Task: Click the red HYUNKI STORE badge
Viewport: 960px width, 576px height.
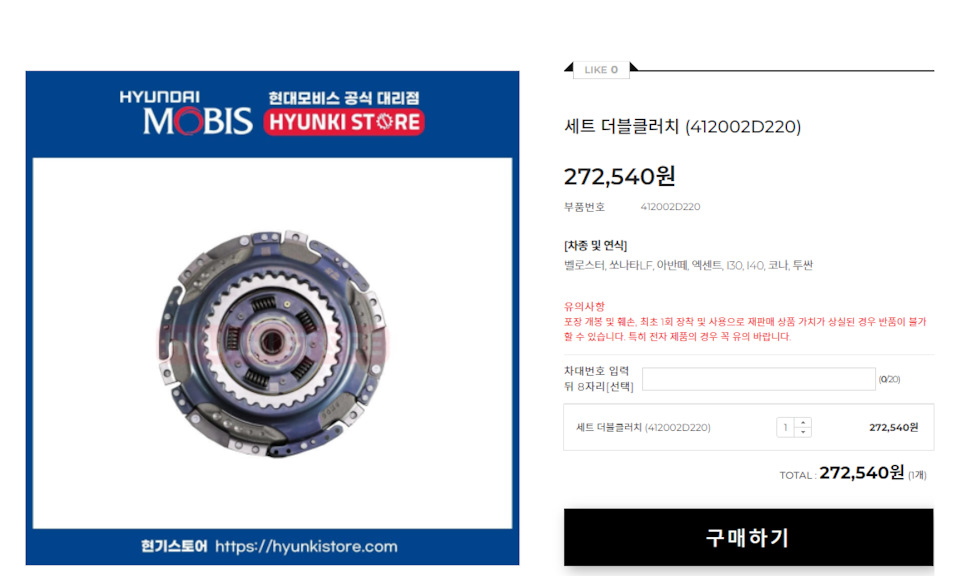Action: click(344, 122)
